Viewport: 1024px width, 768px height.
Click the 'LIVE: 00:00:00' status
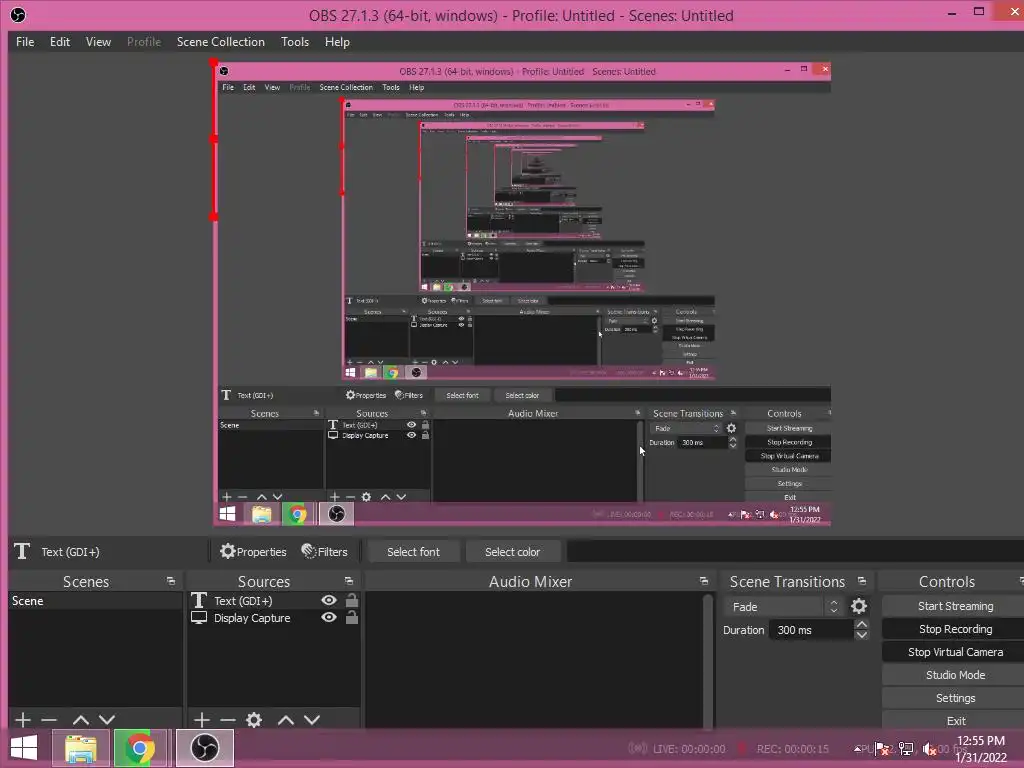pos(689,749)
